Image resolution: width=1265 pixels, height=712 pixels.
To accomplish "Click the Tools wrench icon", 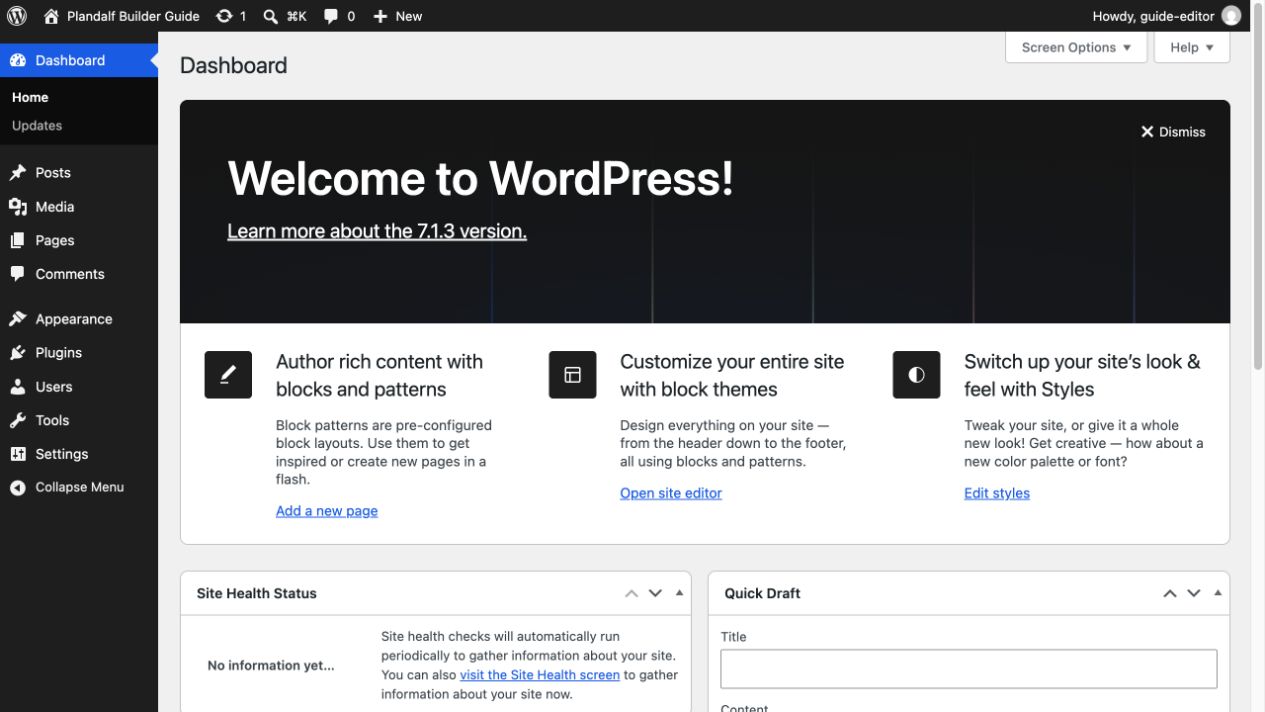I will point(18,421).
